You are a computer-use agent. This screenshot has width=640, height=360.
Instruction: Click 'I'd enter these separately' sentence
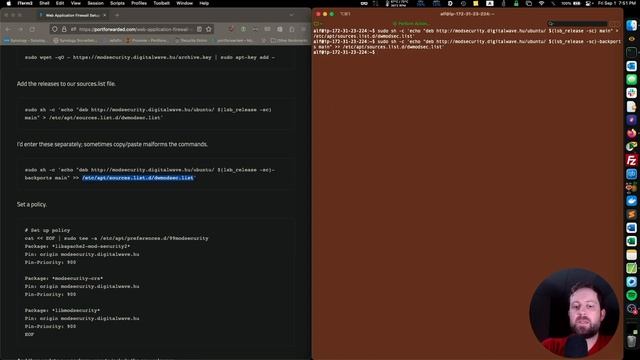click(112, 144)
